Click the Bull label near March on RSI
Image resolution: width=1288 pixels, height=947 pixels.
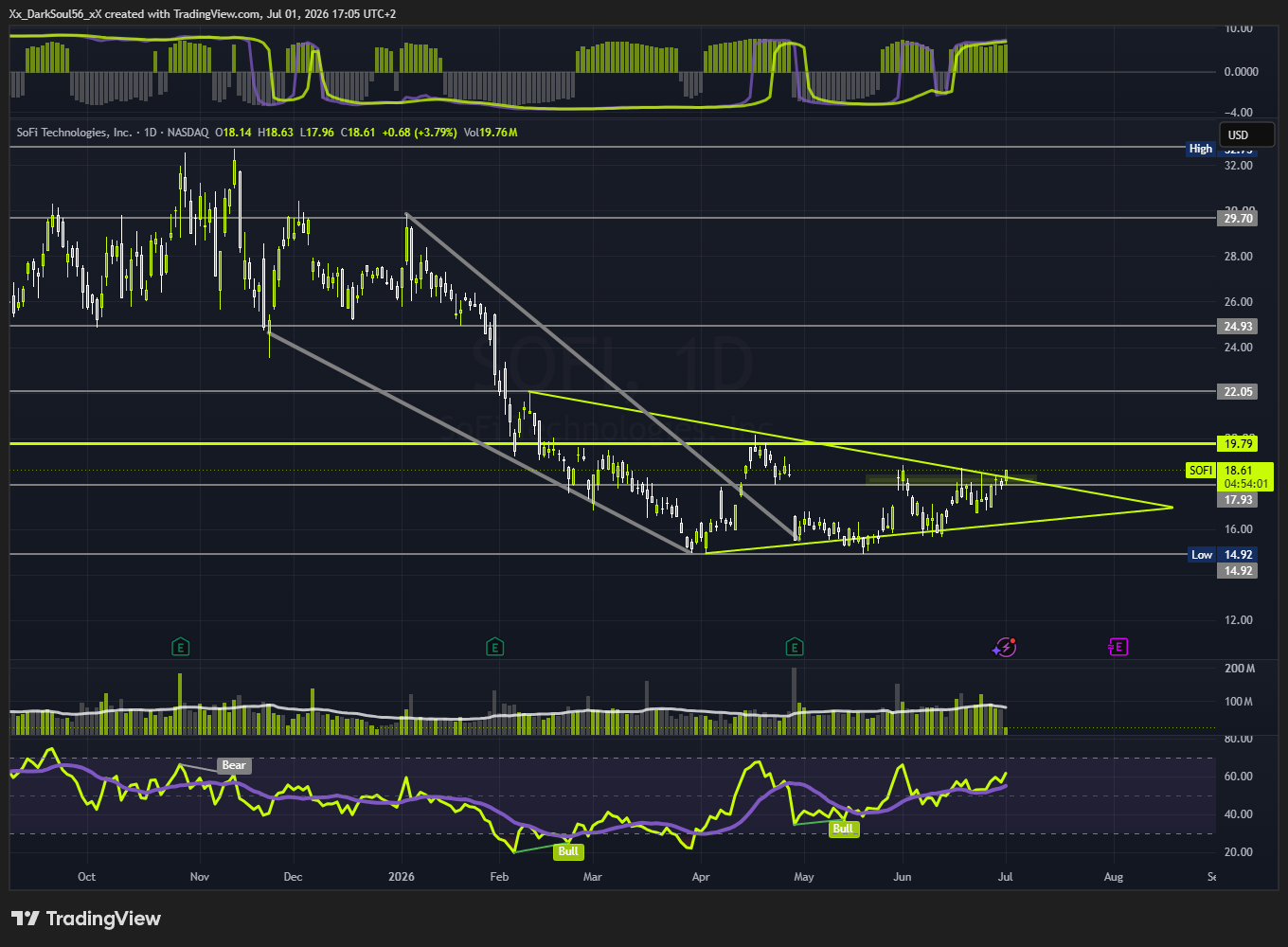pos(567,850)
